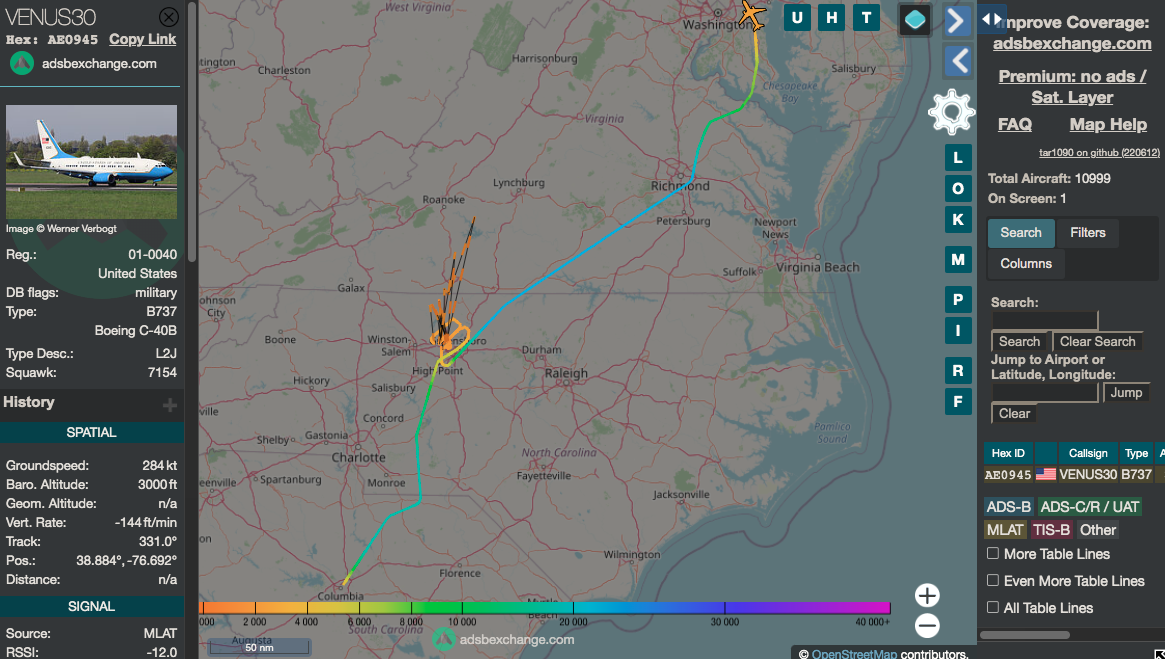The height and width of the screenshot is (659, 1165).
Task: Copy Link for the aircraft
Action: point(143,39)
